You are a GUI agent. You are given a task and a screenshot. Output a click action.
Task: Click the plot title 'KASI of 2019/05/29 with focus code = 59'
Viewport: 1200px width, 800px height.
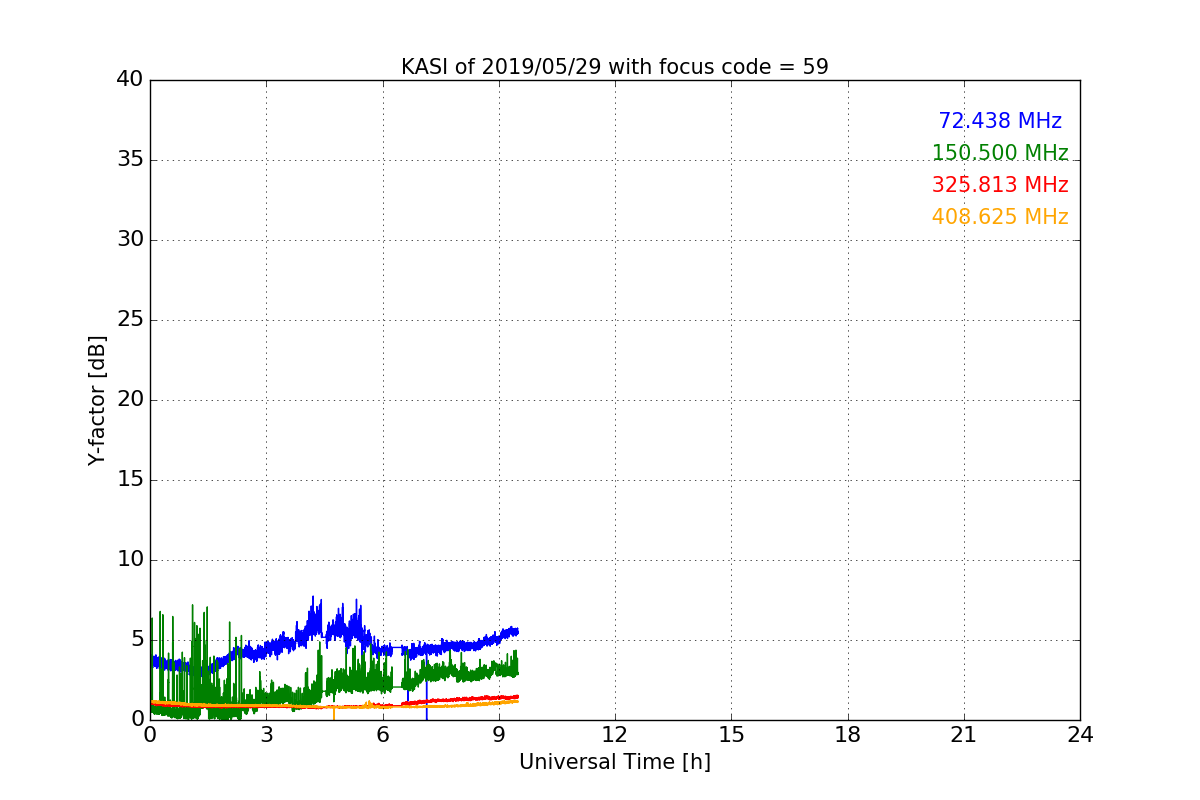(615, 67)
